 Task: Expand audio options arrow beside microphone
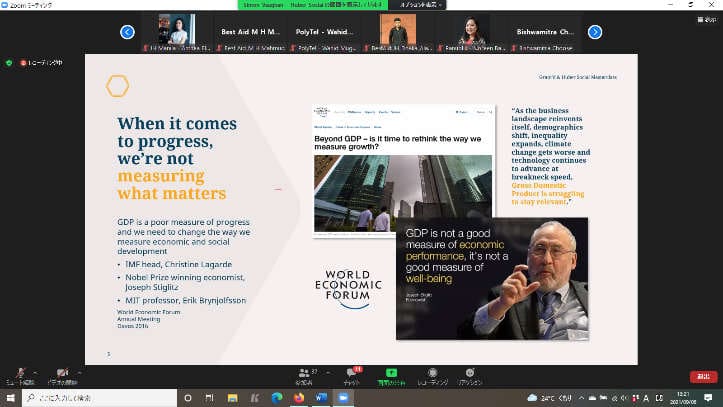click(x=36, y=372)
